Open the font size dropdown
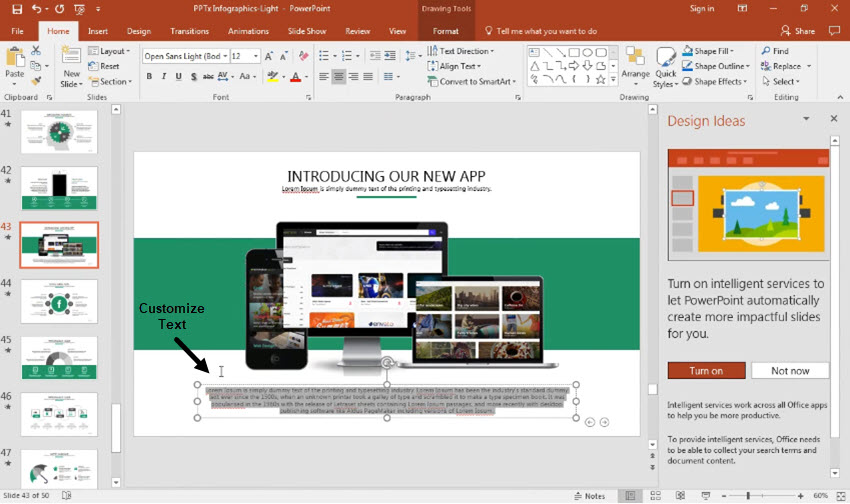The width and height of the screenshot is (850, 504). 255,56
